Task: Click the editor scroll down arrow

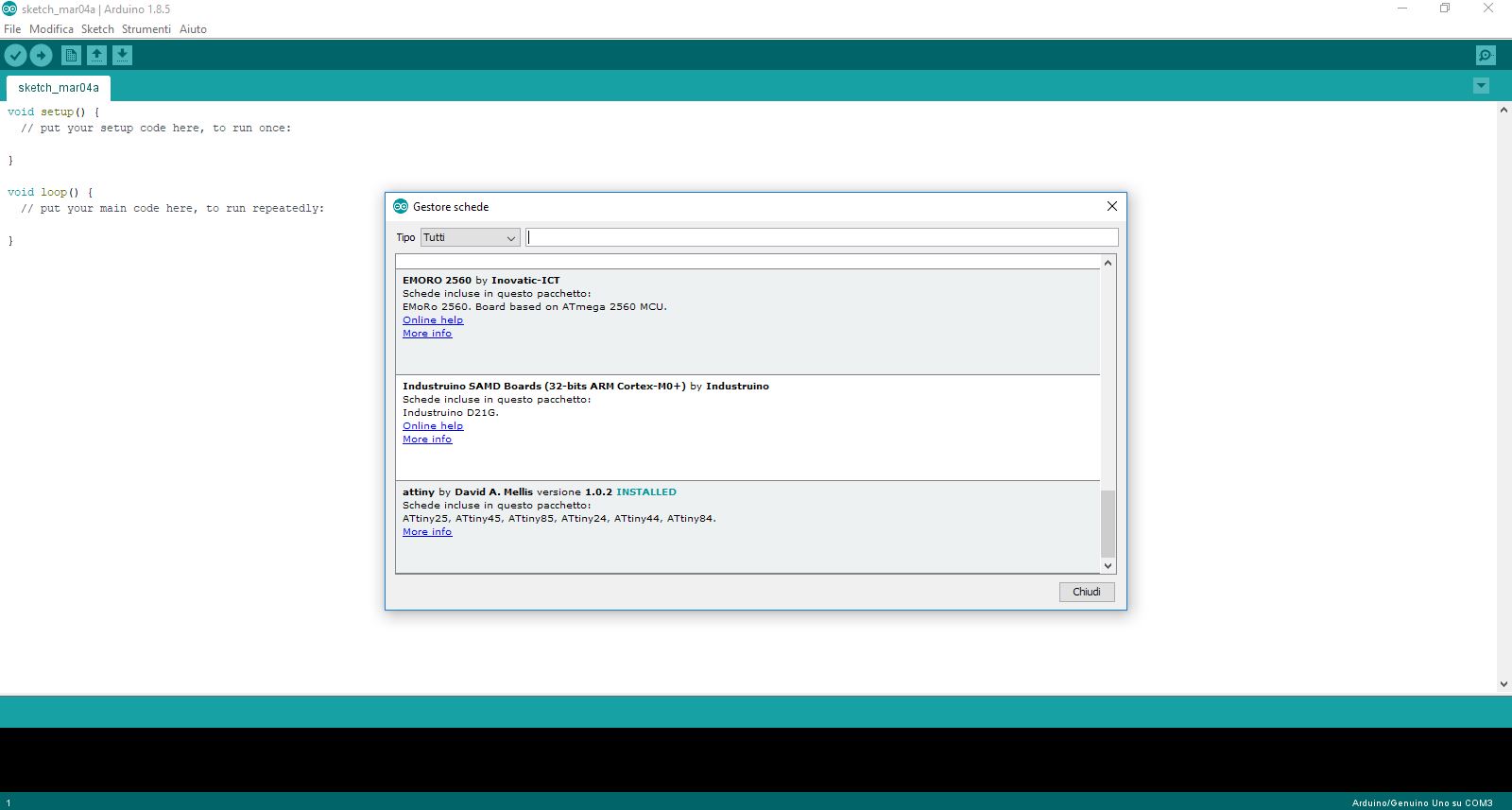Action: [x=1503, y=683]
